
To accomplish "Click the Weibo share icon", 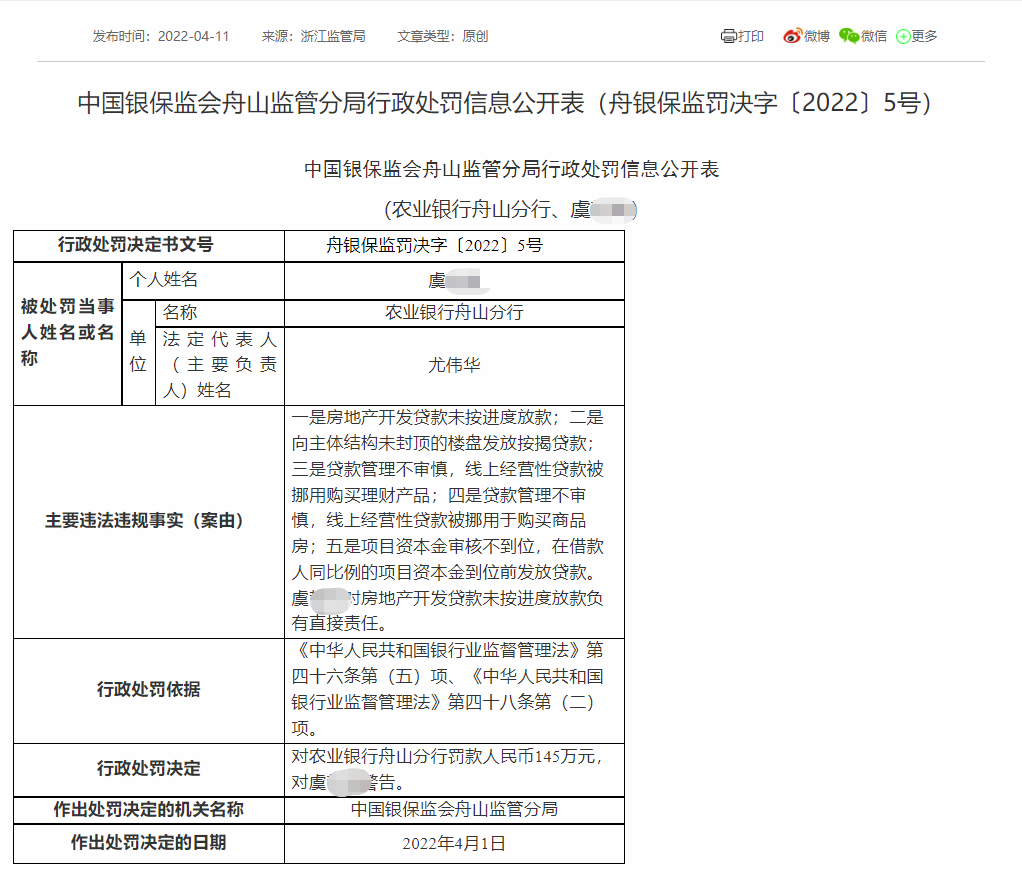I will pos(792,36).
